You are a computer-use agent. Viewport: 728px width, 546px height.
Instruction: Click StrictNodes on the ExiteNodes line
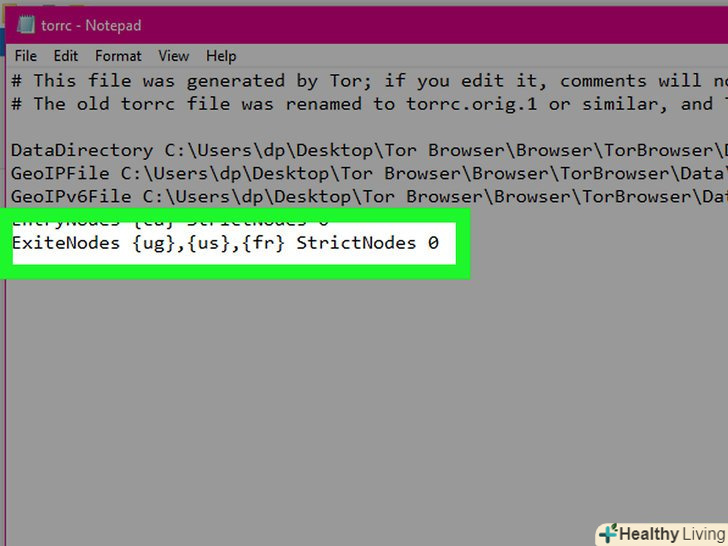(356, 243)
